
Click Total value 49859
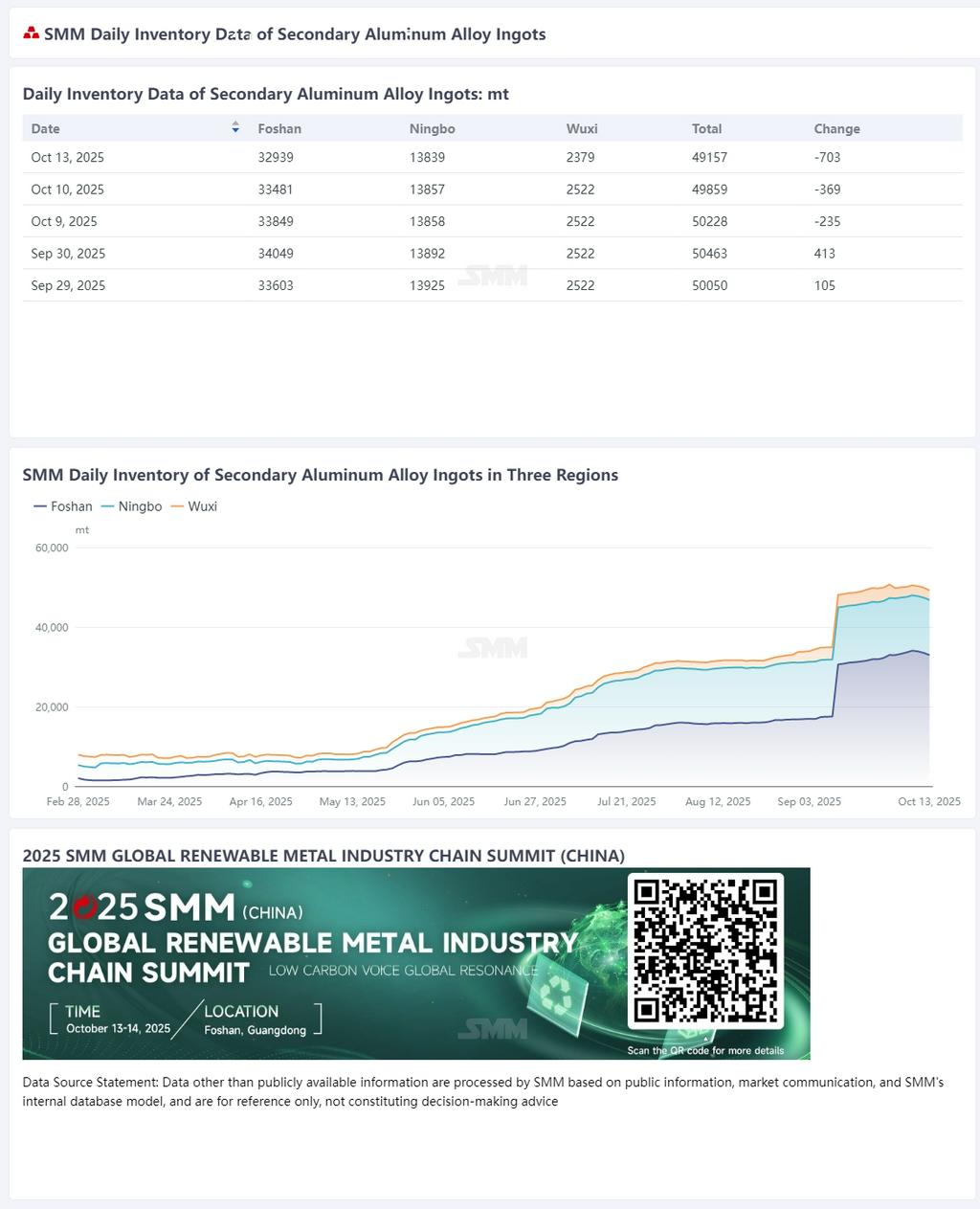pos(710,190)
